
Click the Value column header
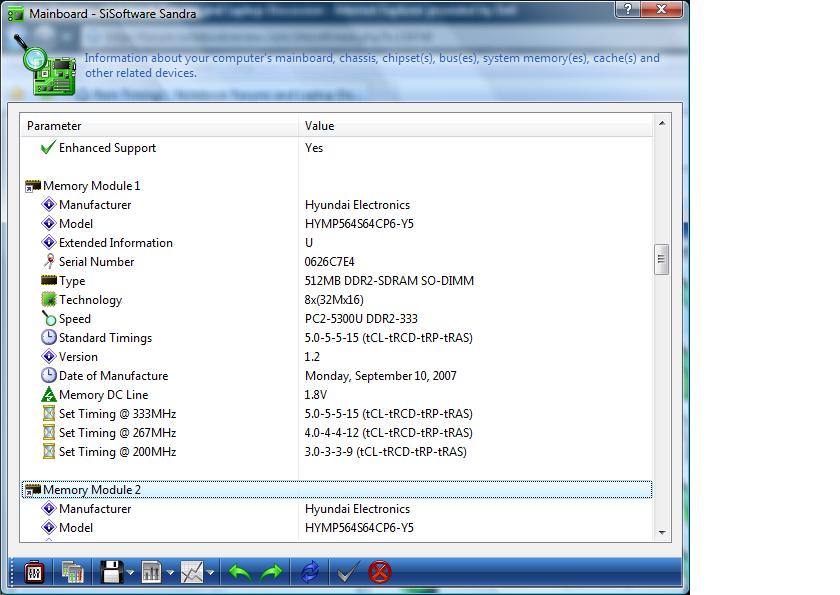(x=476, y=126)
